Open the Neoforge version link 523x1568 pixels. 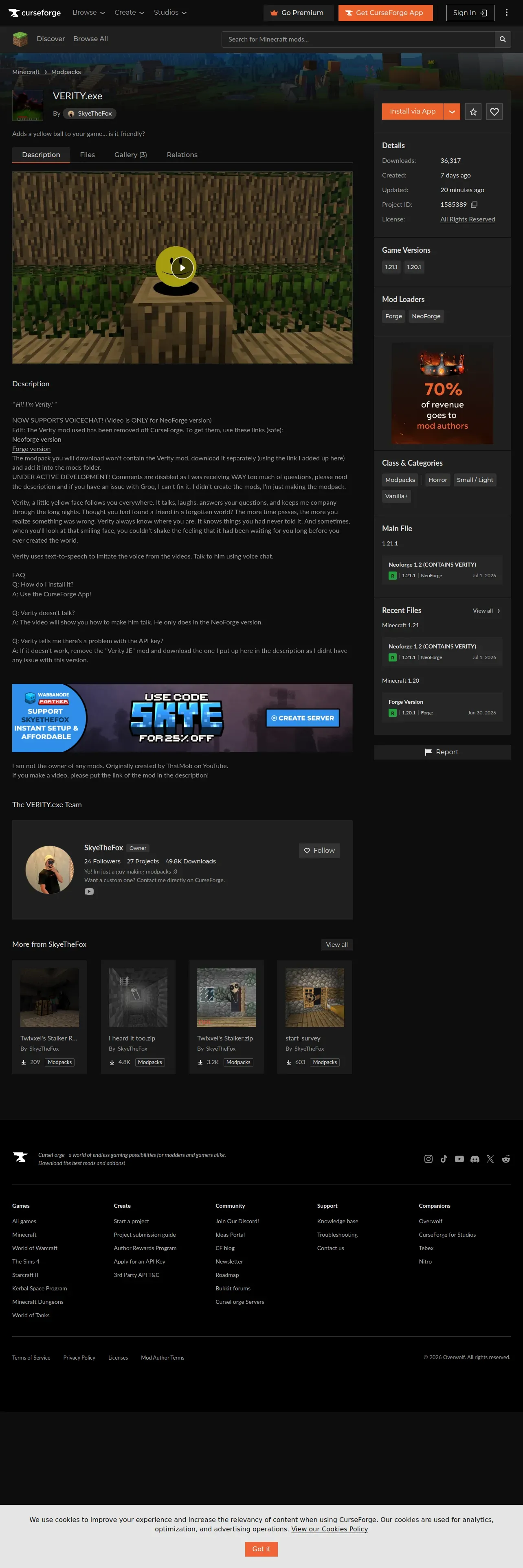point(37,440)
